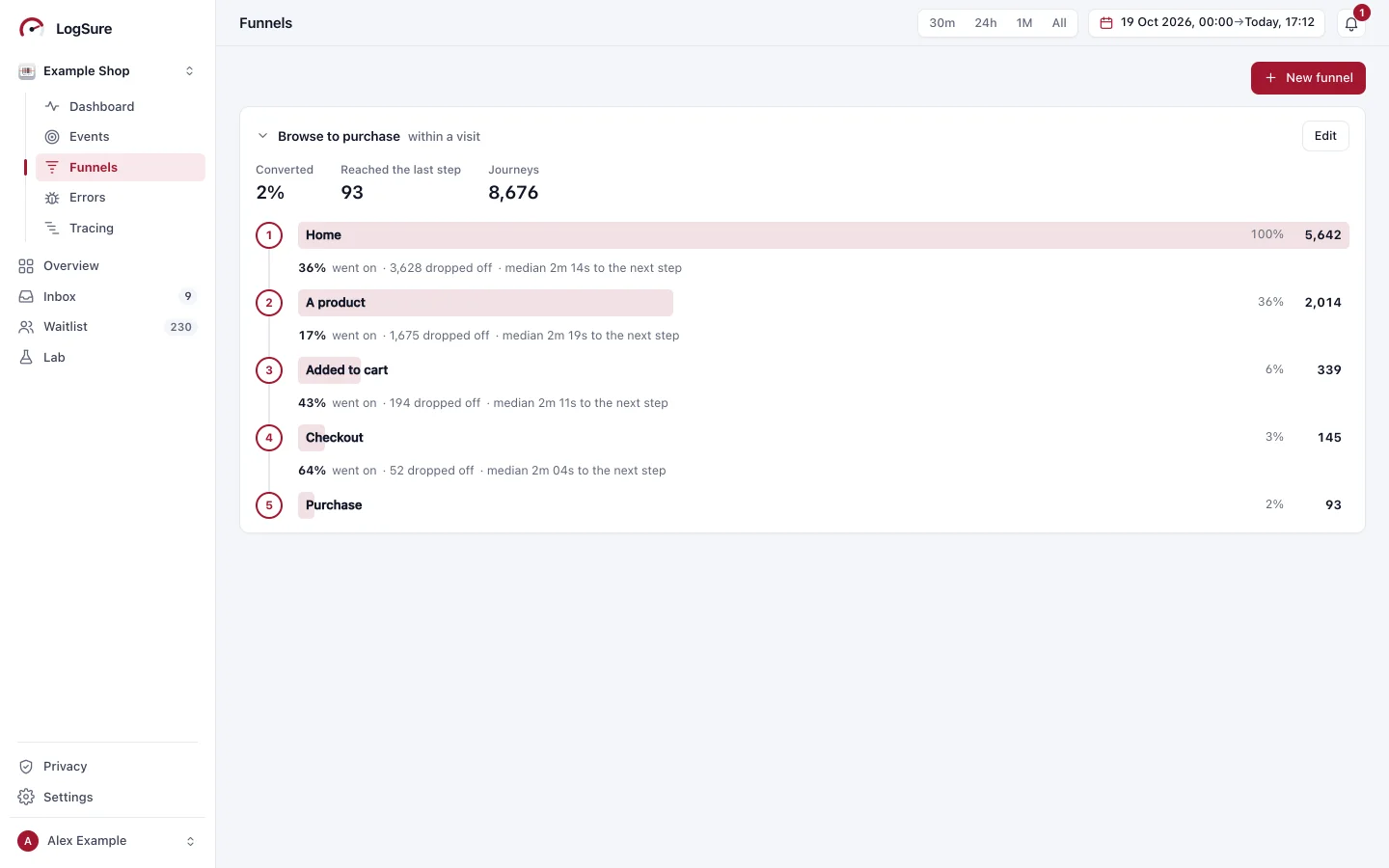Screen dimensions: 1389x868
Task: Click the Funnels filter icon
Action: [x=52, y=167]
